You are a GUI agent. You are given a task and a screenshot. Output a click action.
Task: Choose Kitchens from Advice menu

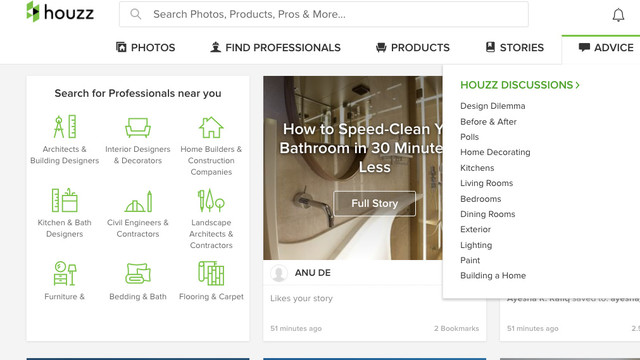point(477,168)
